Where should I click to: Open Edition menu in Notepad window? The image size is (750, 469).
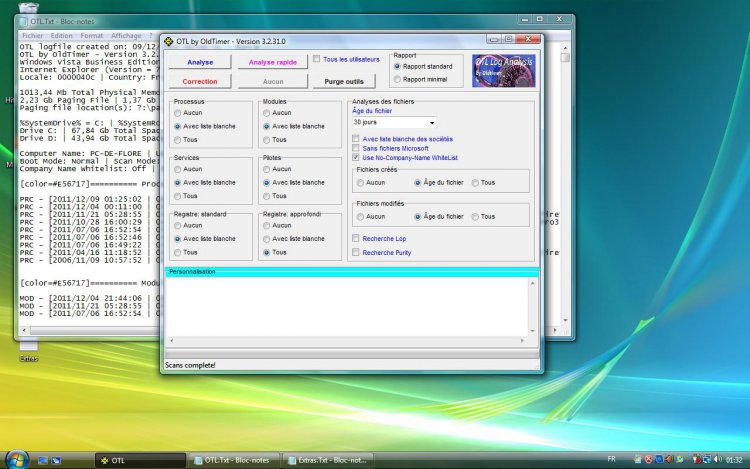62,35
